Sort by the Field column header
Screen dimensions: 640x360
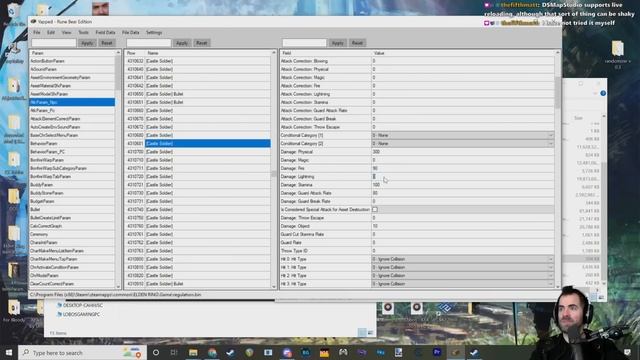325,53
